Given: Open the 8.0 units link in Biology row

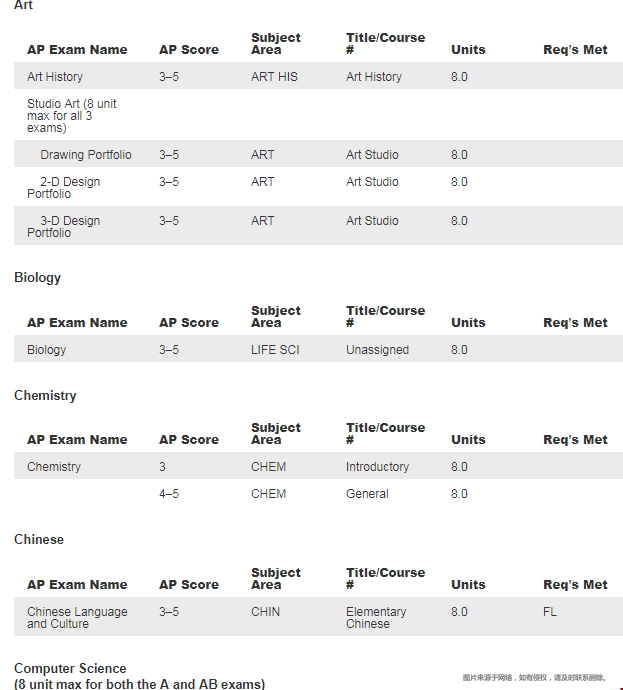Looking at the screenshot, I should click(x=459, y=350).
